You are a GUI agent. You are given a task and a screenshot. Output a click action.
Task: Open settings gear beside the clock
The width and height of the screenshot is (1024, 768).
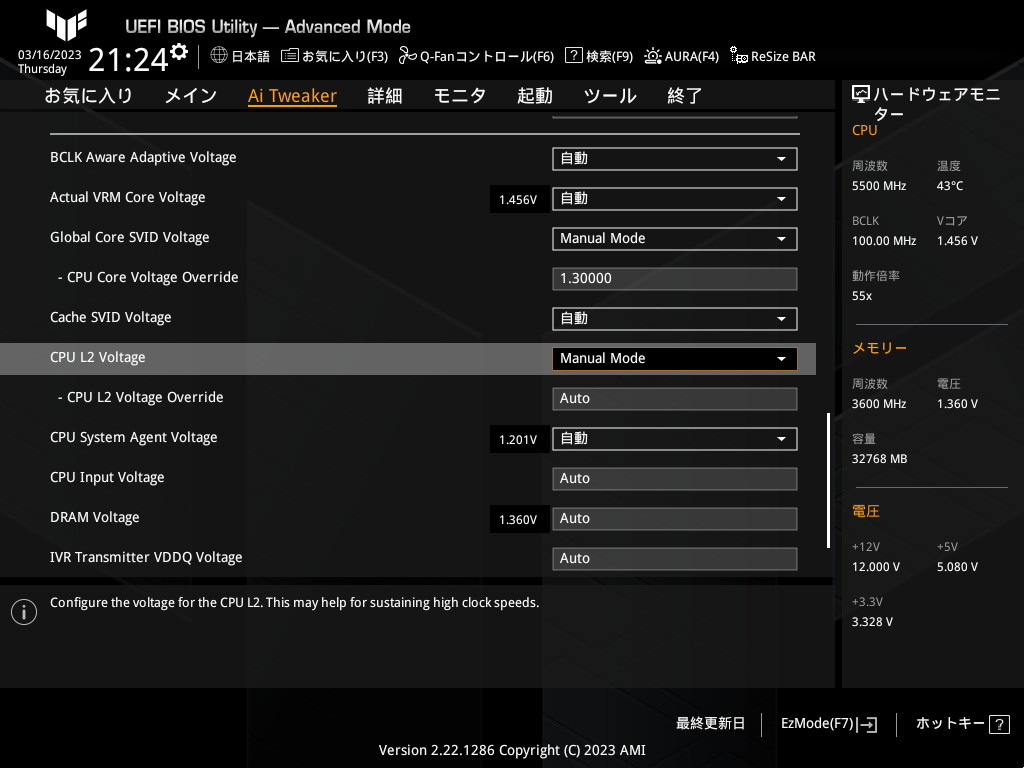tap(178, 52)
